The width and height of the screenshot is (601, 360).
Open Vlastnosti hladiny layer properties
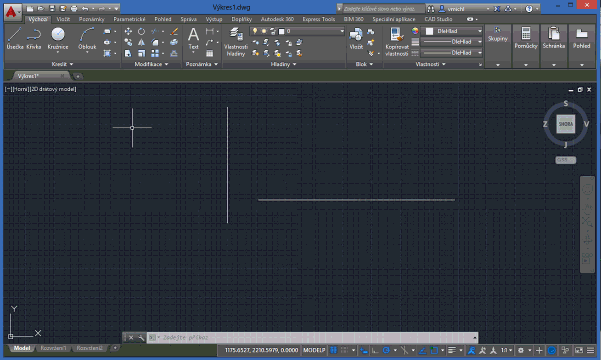point(236,42)
